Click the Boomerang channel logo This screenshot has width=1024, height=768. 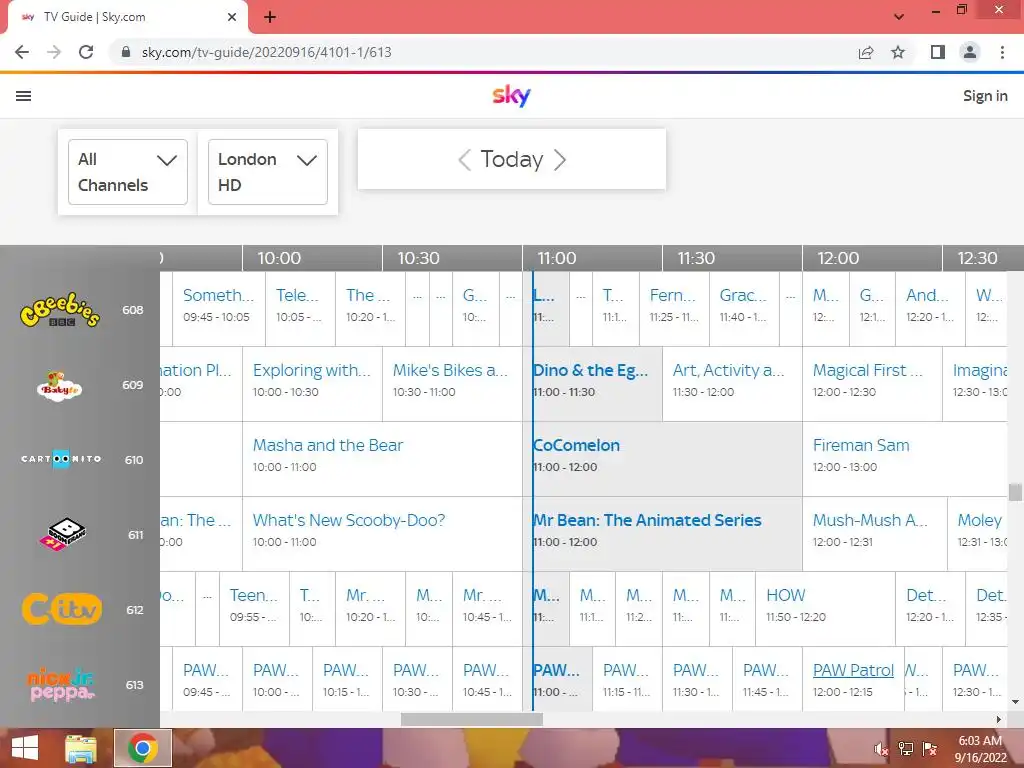(x=62, y=534)
